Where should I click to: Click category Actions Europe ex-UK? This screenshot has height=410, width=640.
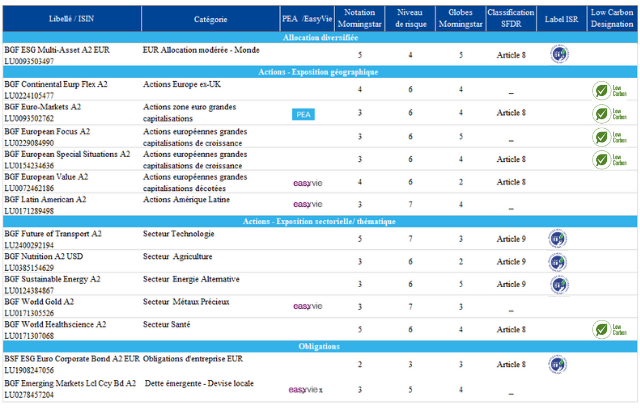click(x=182, y=84)
